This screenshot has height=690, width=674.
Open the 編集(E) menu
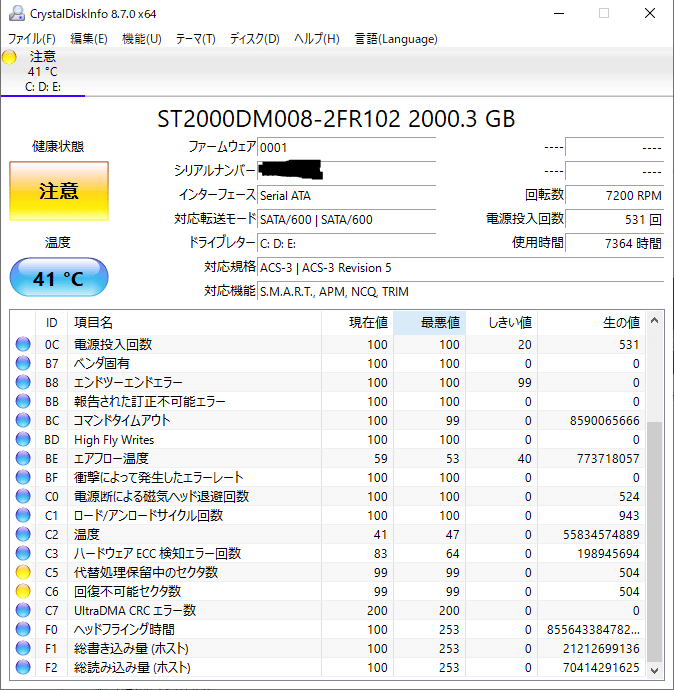[x=89, y=39]
